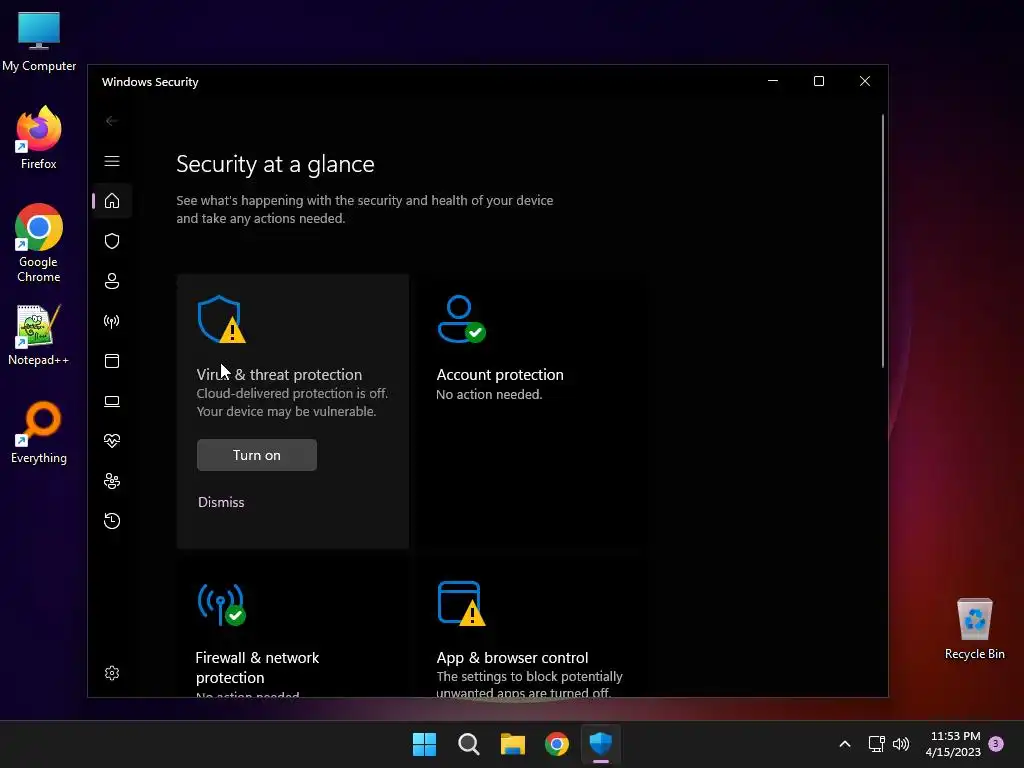The image size is (1024, 768).
Task: Open the Home sidebar icon
Action: click(x=112, y=200)
